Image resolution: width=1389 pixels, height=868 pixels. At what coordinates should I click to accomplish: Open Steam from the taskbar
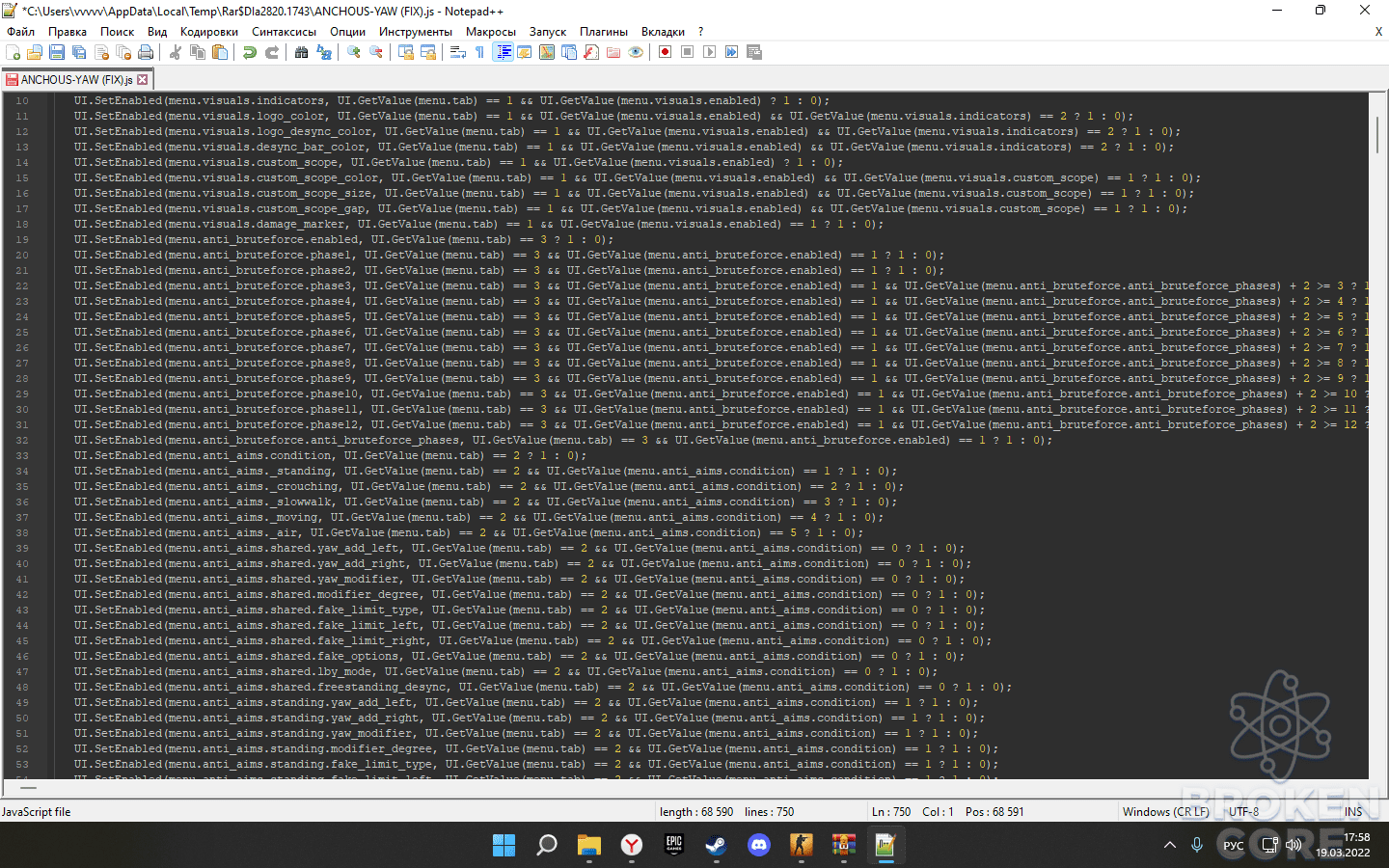point(717,845)
